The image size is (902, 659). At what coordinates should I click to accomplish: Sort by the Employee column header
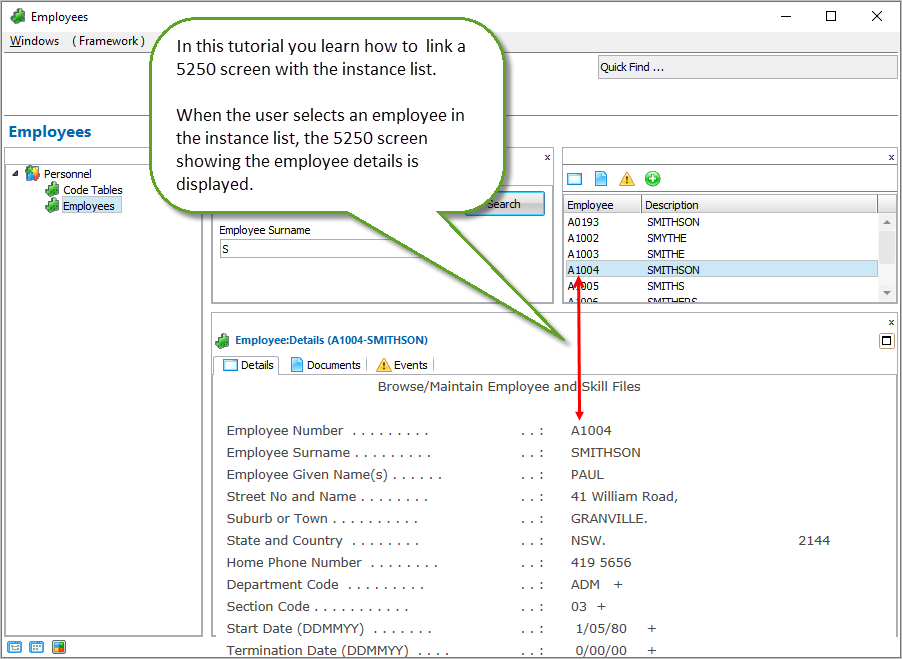[602, 205]
